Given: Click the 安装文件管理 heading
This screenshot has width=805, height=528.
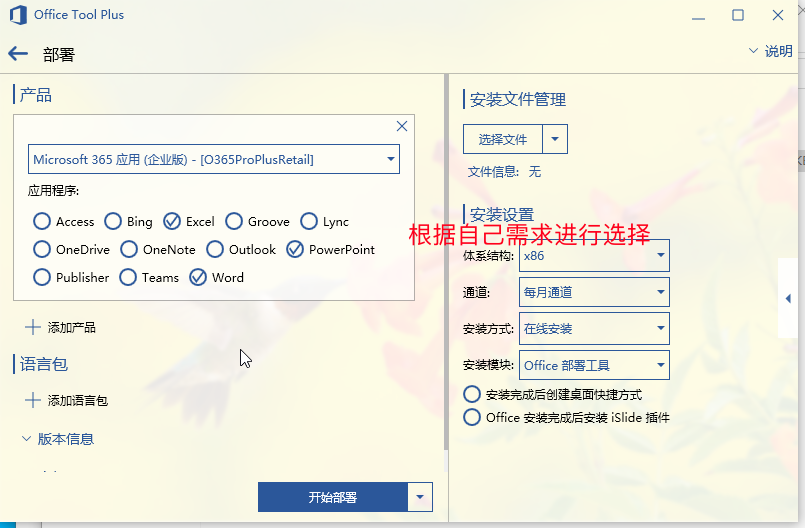Looking at the screenshot, I should [x=518, y=99].
